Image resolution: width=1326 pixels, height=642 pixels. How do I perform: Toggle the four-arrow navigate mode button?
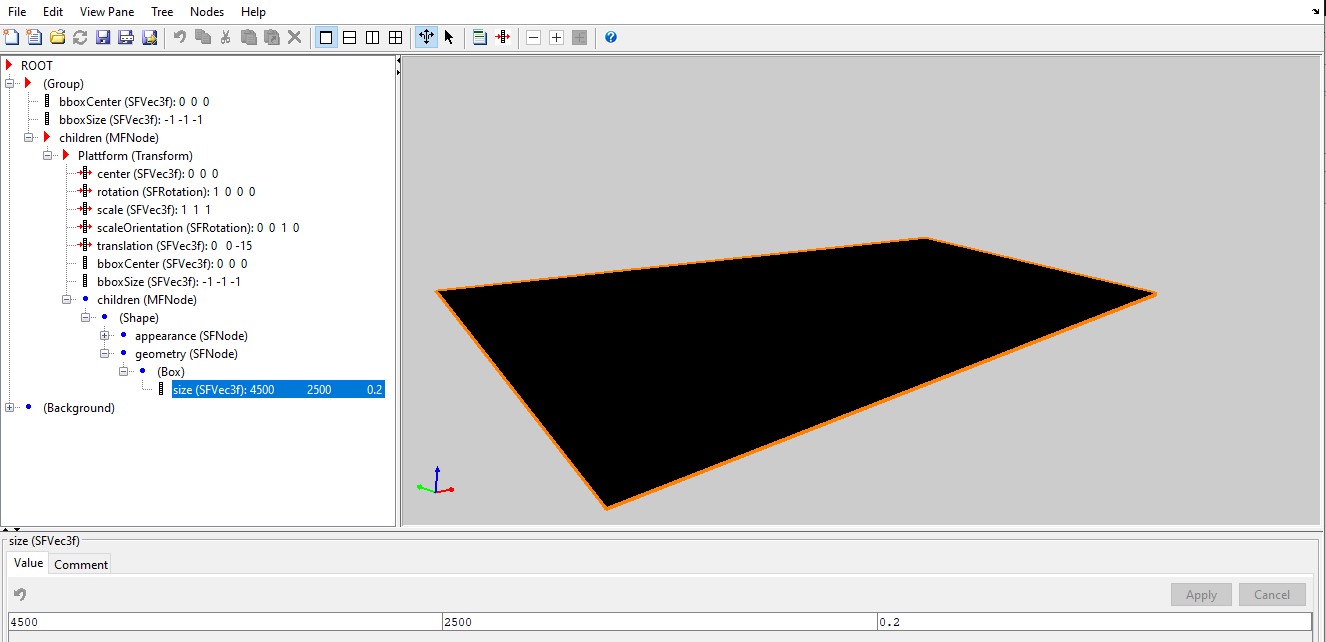426,37
